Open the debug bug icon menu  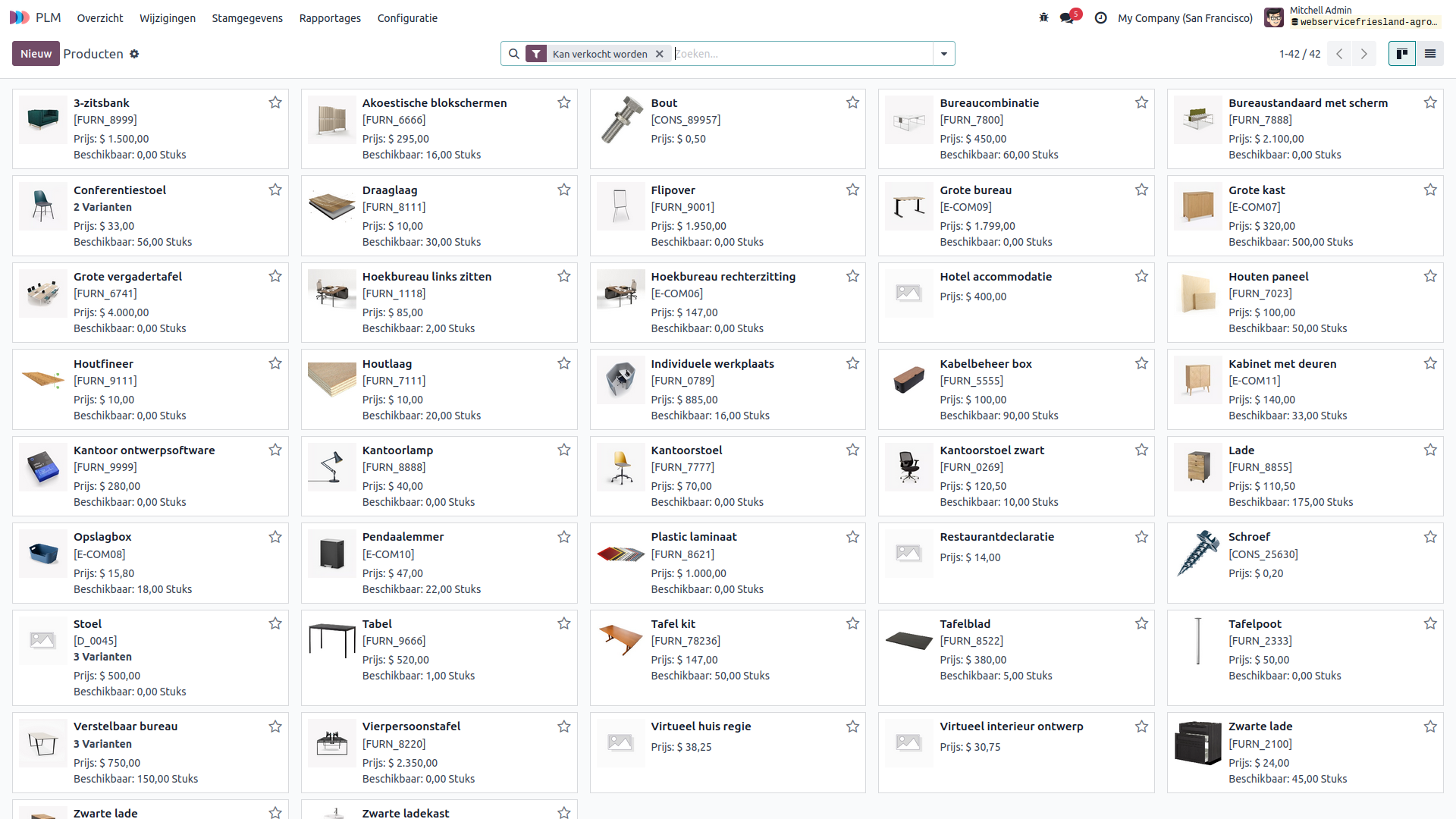(x=1043, y=17)
